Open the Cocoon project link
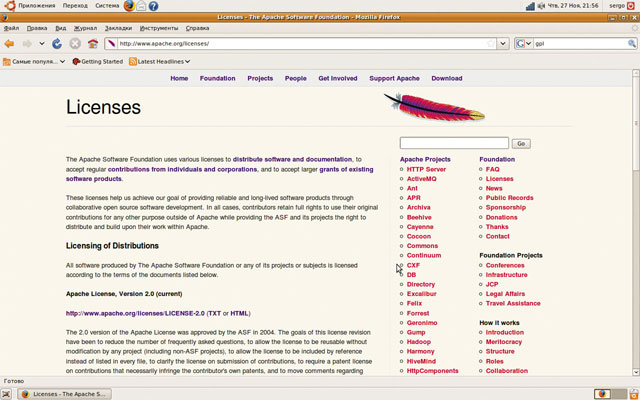640x400 pixels. [419, 236]
